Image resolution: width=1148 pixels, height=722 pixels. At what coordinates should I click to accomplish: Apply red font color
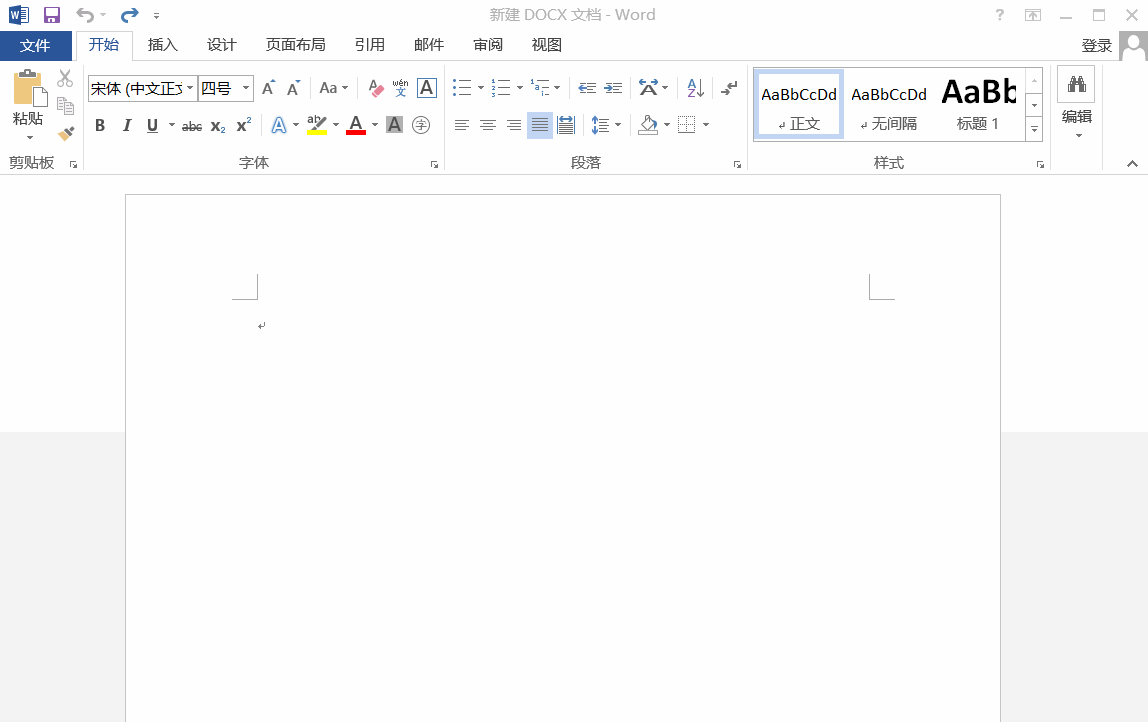pos(356,125)
